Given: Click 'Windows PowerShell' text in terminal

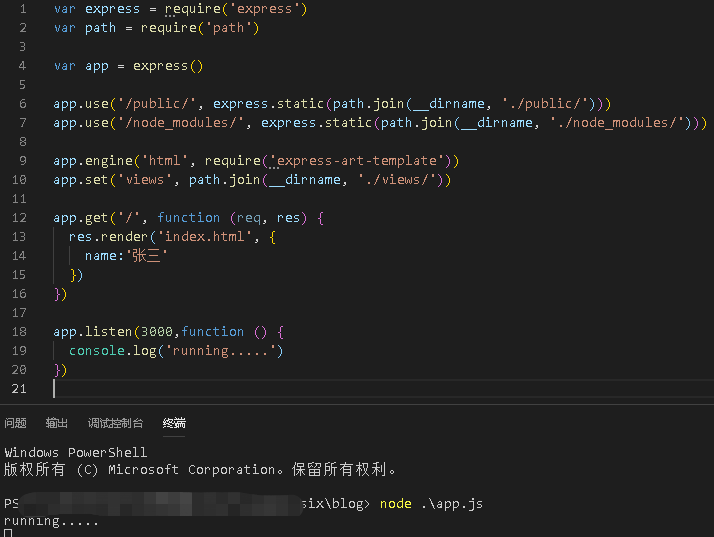Looking at the screenshot, I should pyautogui.click(x=76, y=452).
